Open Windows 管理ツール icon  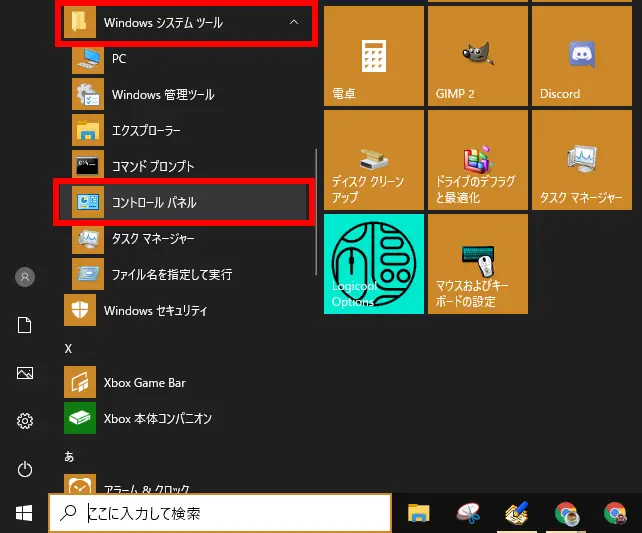pos(88,95)
